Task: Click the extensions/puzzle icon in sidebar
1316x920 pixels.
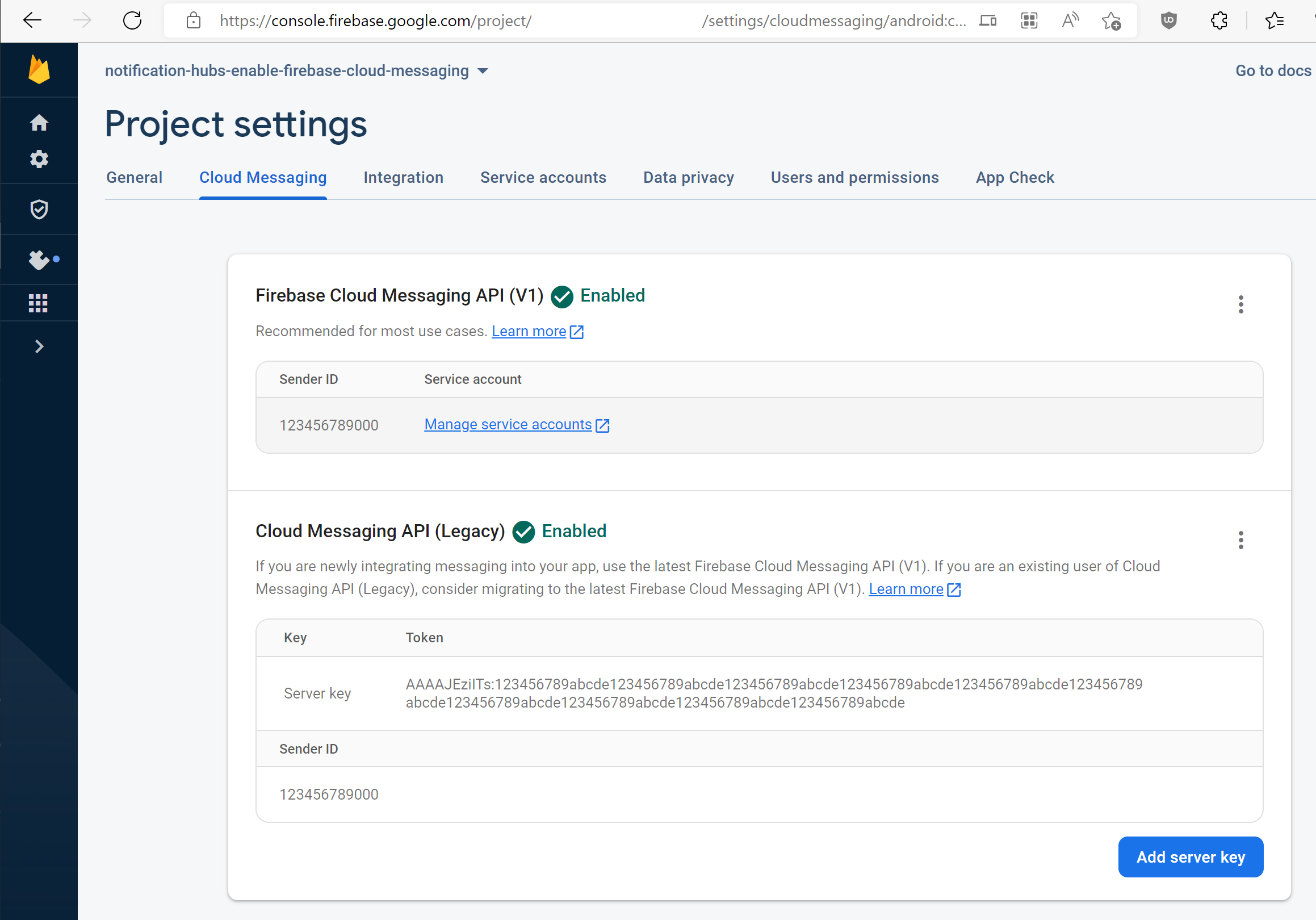Action: tap(40, 259)
